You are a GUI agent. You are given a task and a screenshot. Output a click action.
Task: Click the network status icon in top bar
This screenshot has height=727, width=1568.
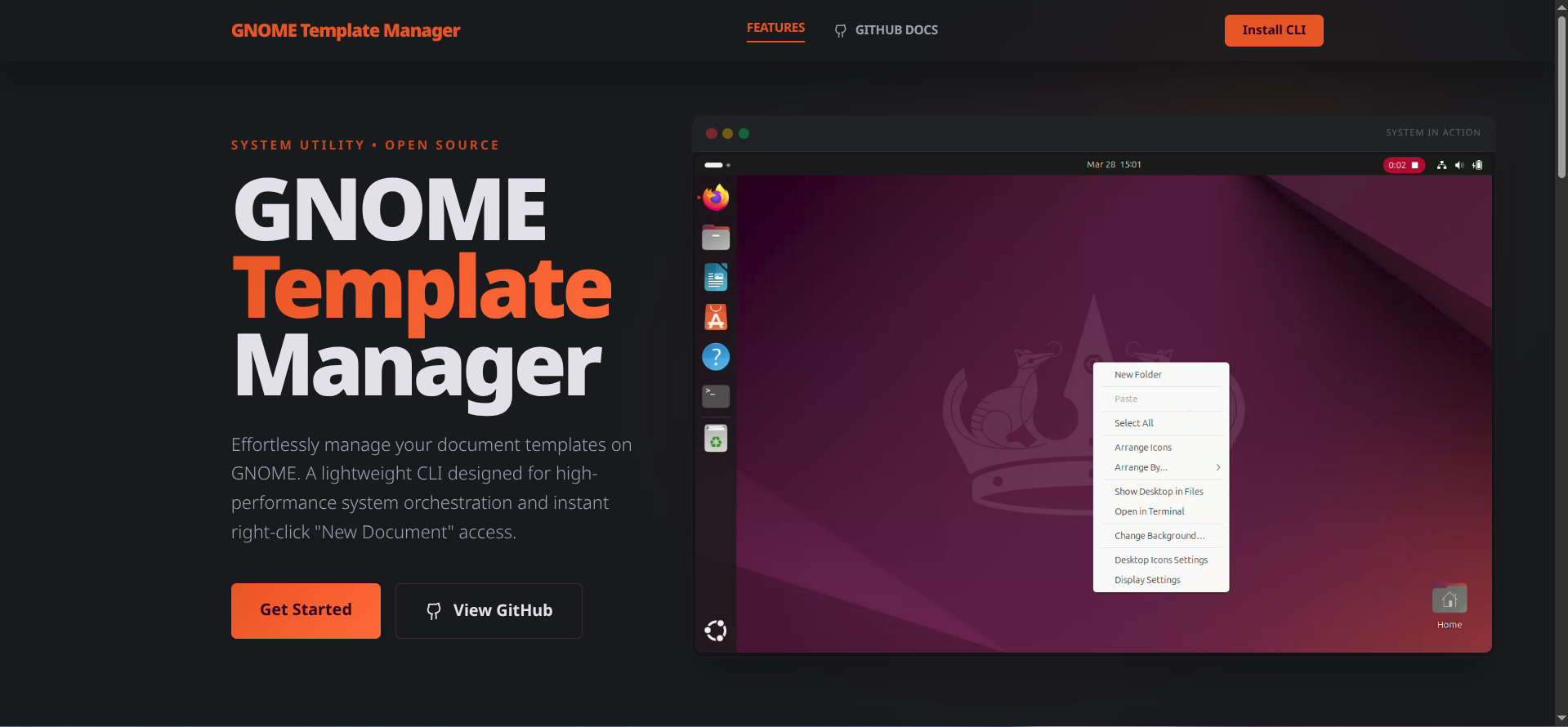click(x=1441, y=165)
